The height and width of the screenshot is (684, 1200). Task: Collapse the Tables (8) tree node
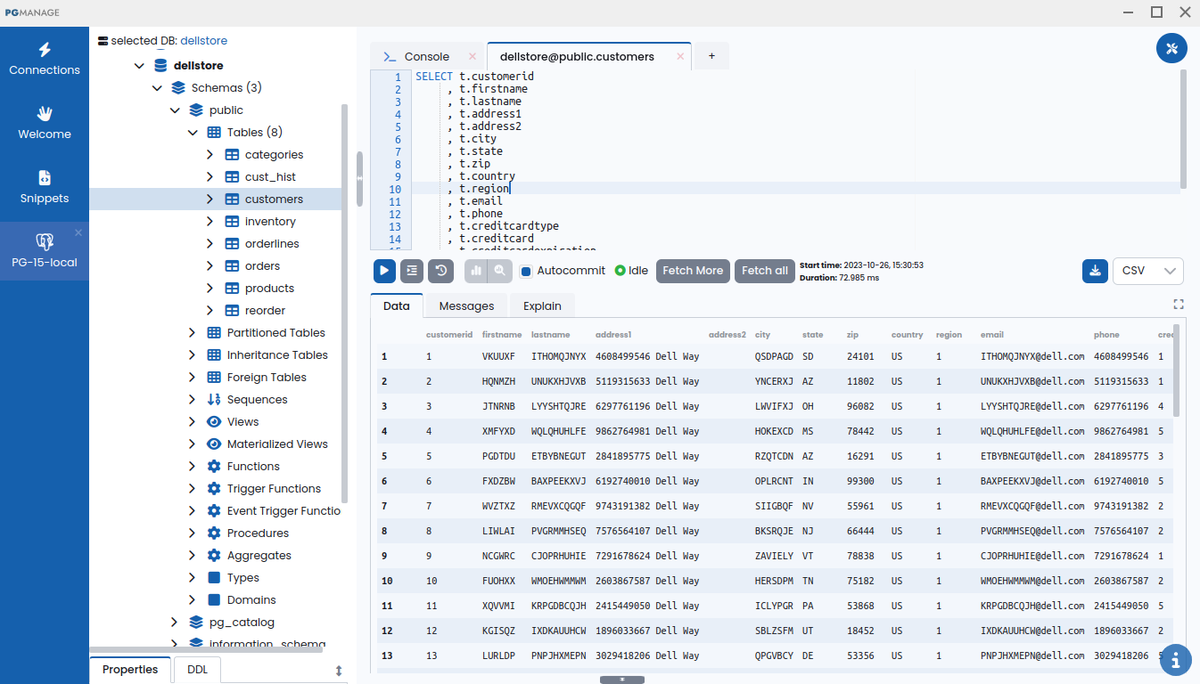pyautogui.click(x=192, y=132)
